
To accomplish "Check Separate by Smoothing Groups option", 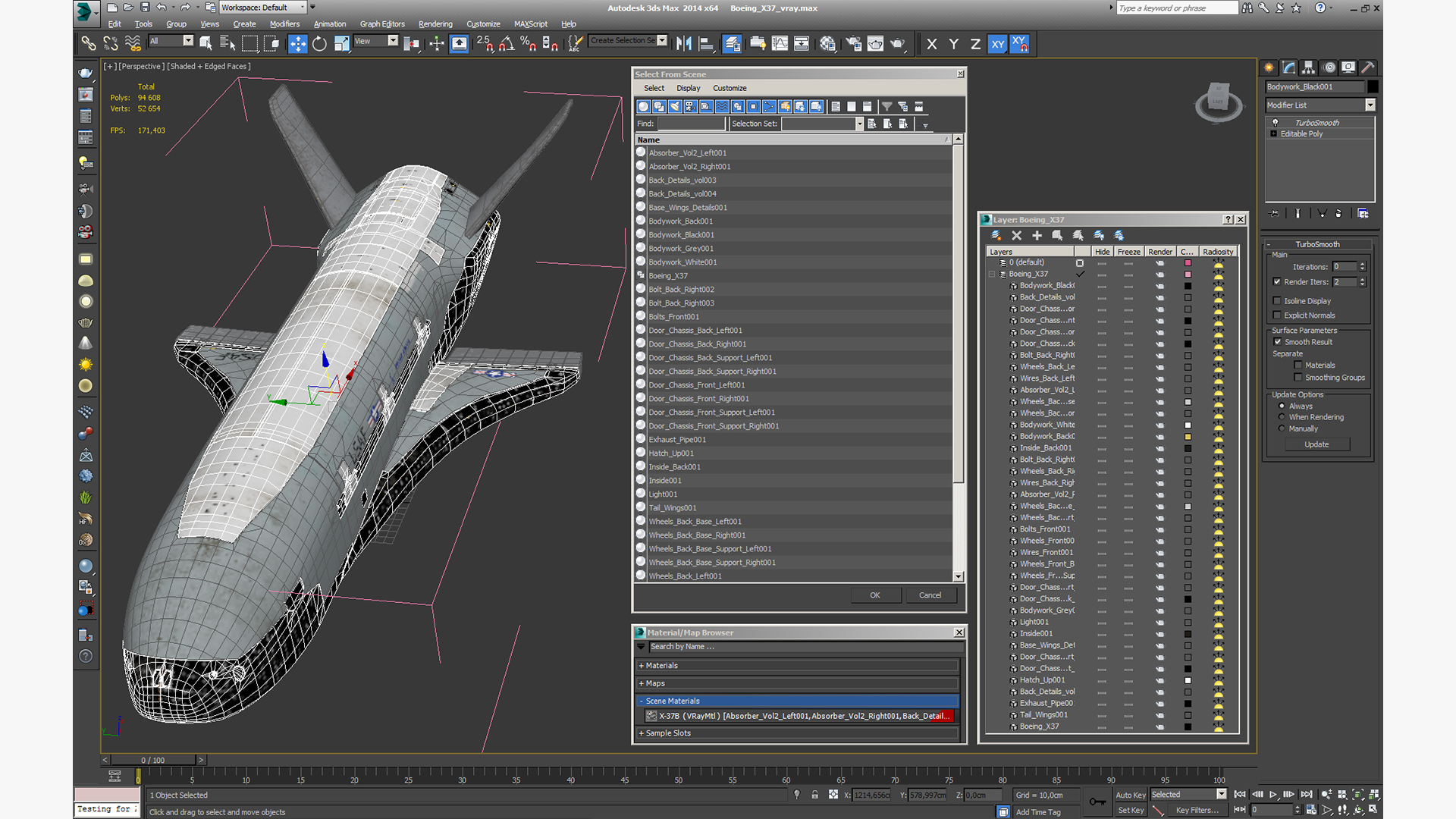I will tap(1298, 378).
